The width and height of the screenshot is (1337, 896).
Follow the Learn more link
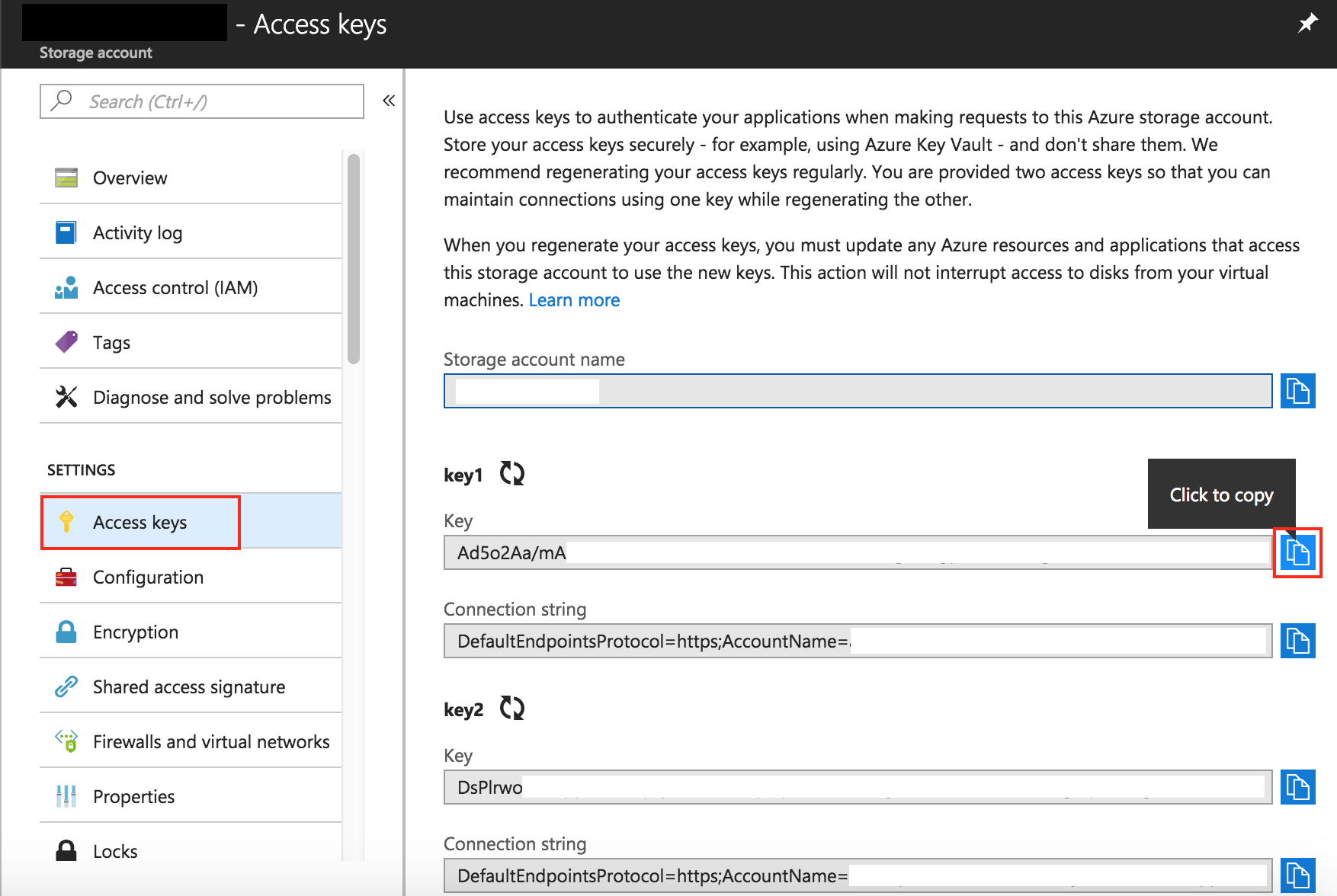(574, 300)
